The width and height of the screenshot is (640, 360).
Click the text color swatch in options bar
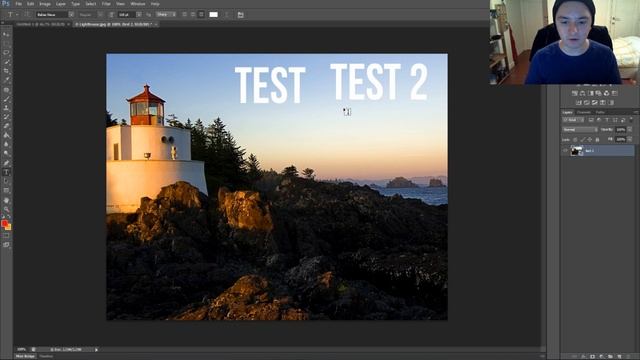213,15
